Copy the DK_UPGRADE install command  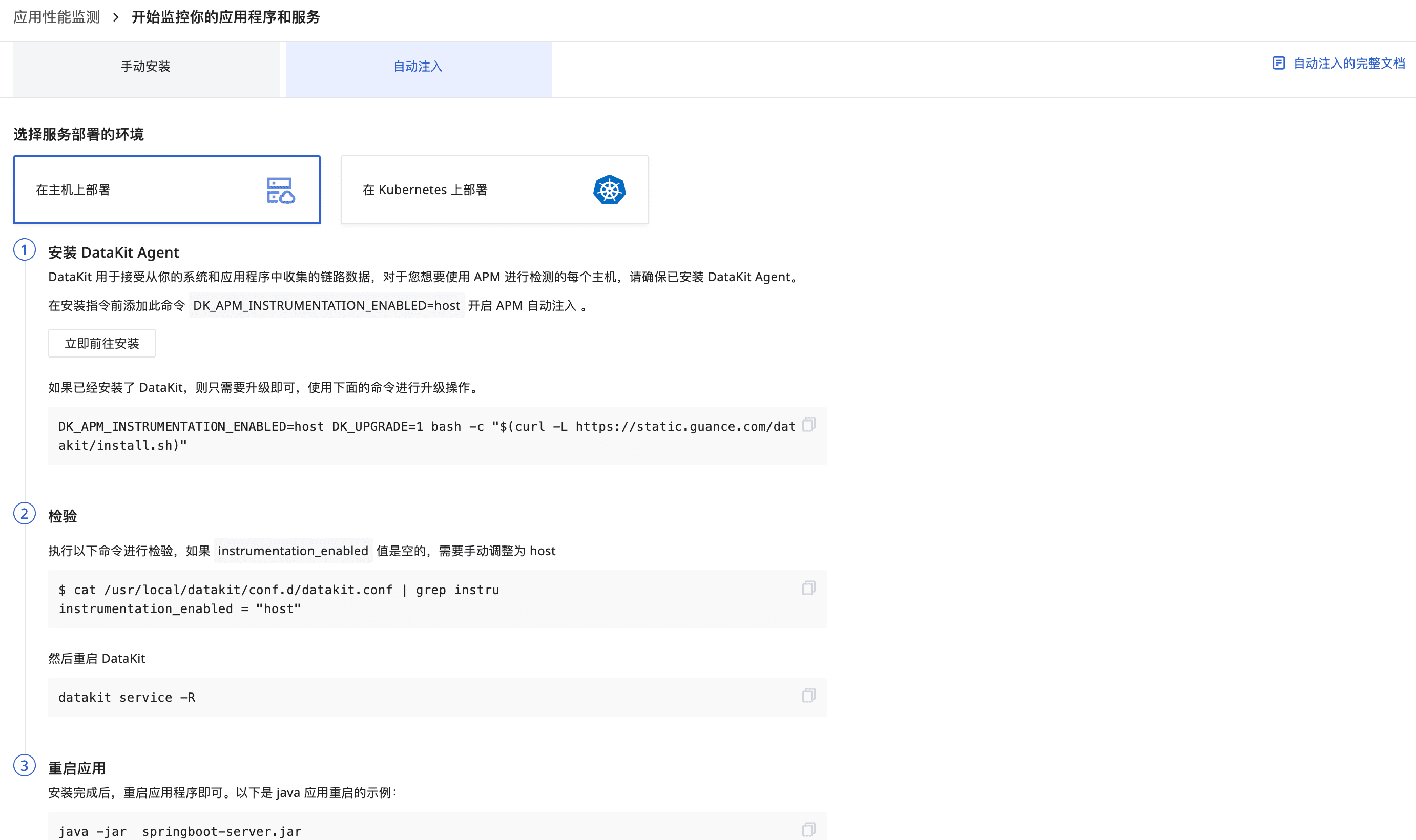808,425
